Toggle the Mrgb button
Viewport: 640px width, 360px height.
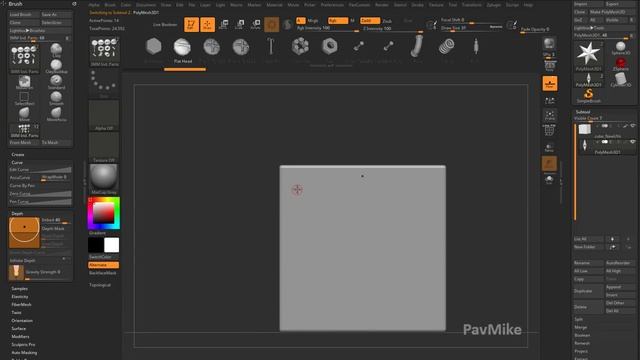(x=313, y=20)
